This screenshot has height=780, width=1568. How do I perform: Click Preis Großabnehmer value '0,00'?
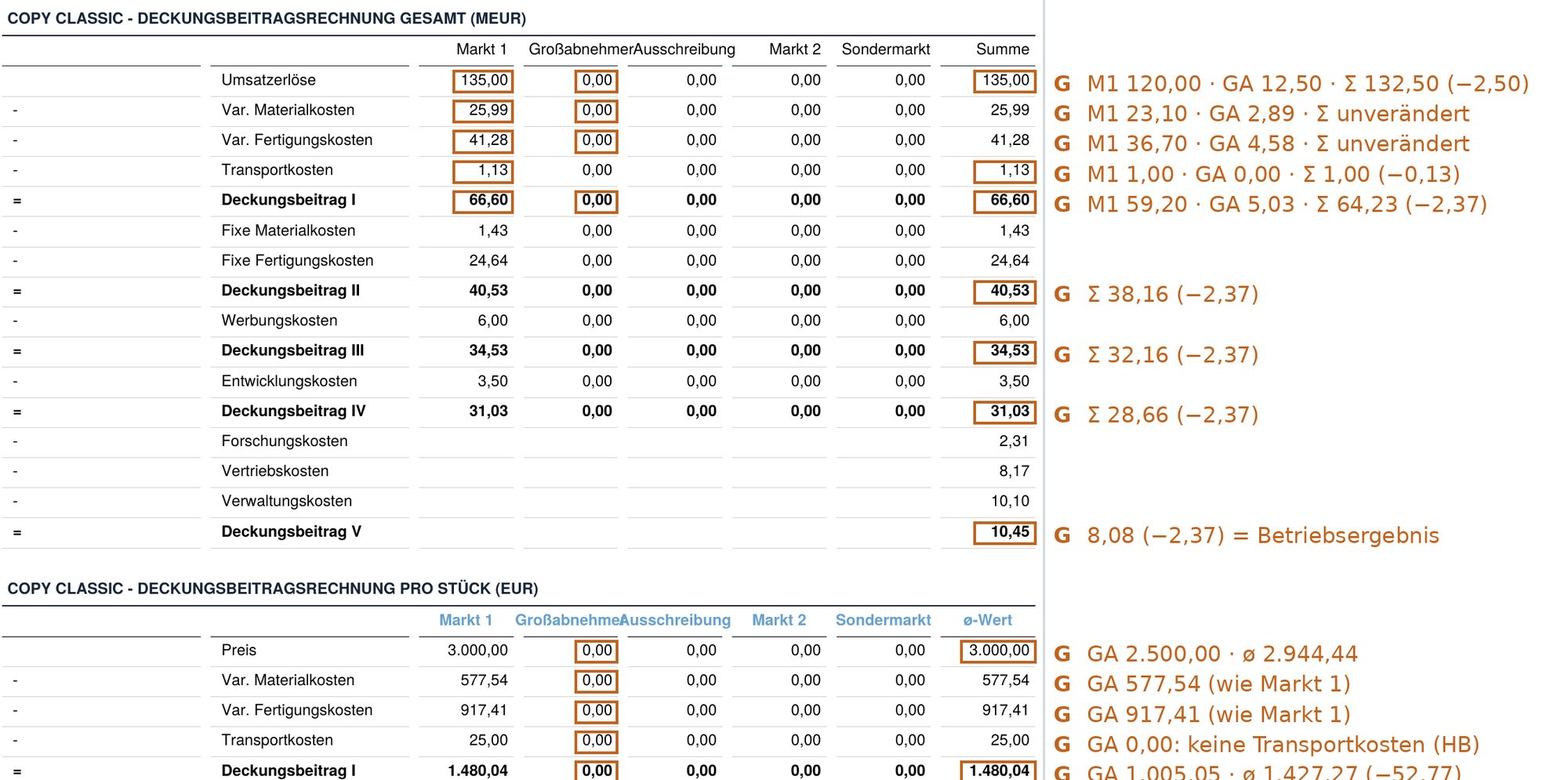coord(596,651)
